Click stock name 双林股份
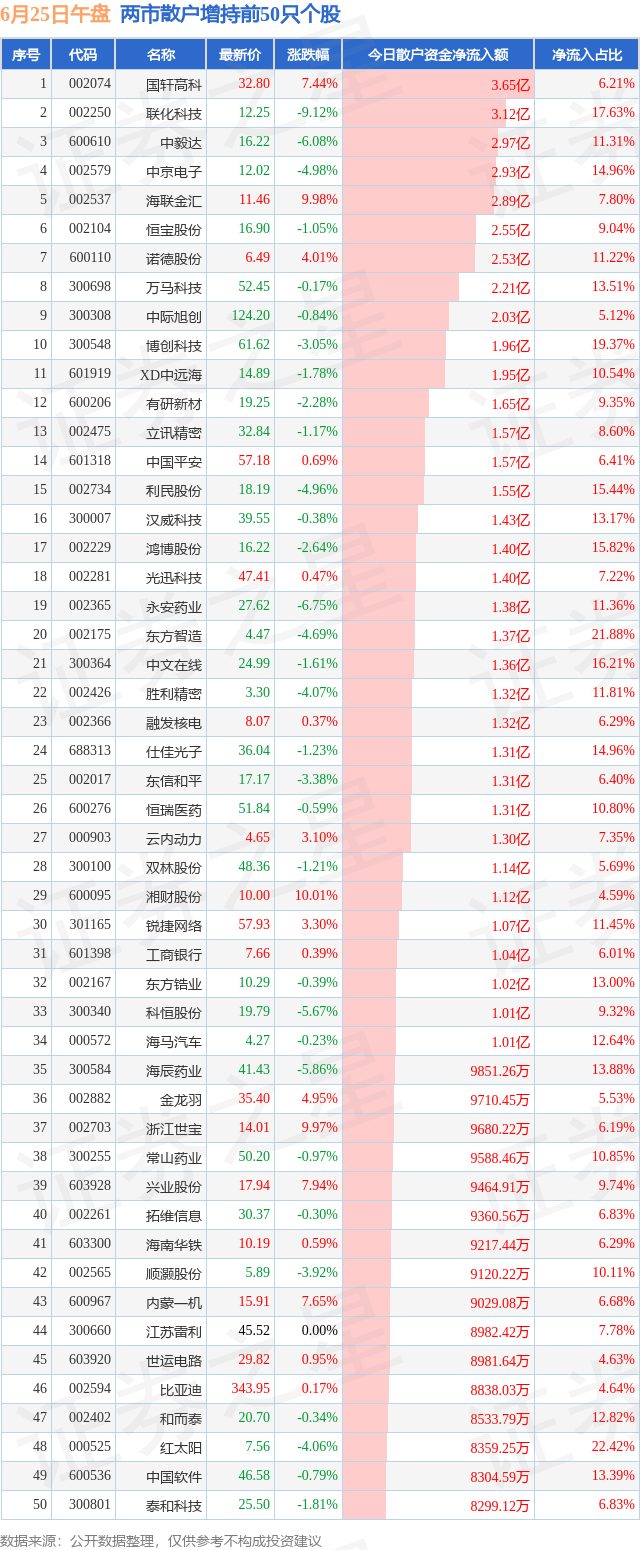The height and width of the screenshot is (1550, 640). pos(174,868)
